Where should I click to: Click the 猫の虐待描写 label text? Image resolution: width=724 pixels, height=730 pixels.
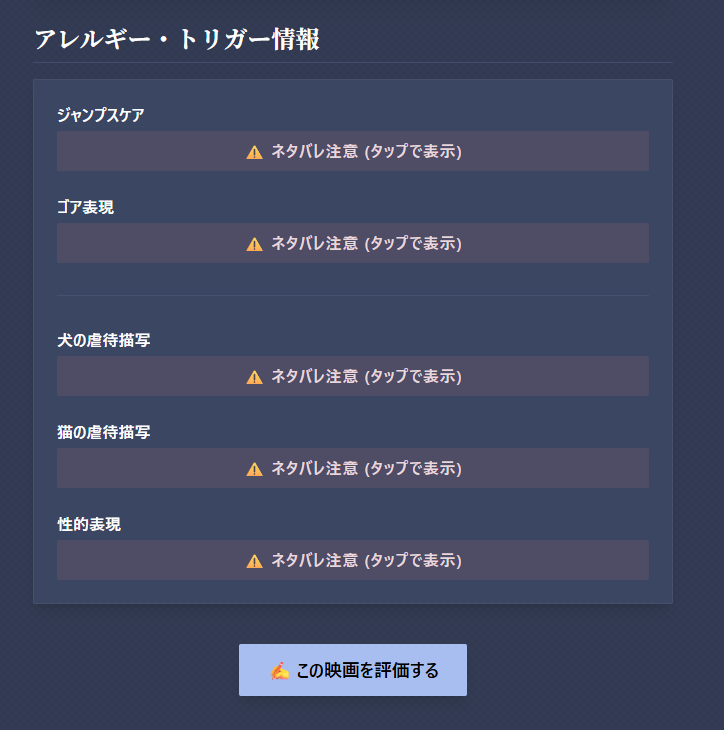(104, 432)
